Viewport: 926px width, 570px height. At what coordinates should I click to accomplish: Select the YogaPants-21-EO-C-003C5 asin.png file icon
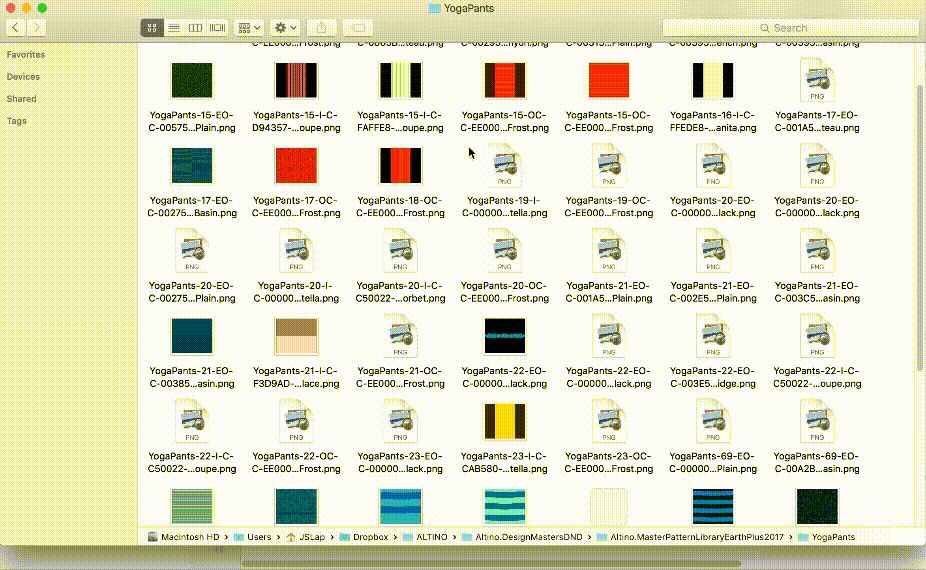point(817,250)
